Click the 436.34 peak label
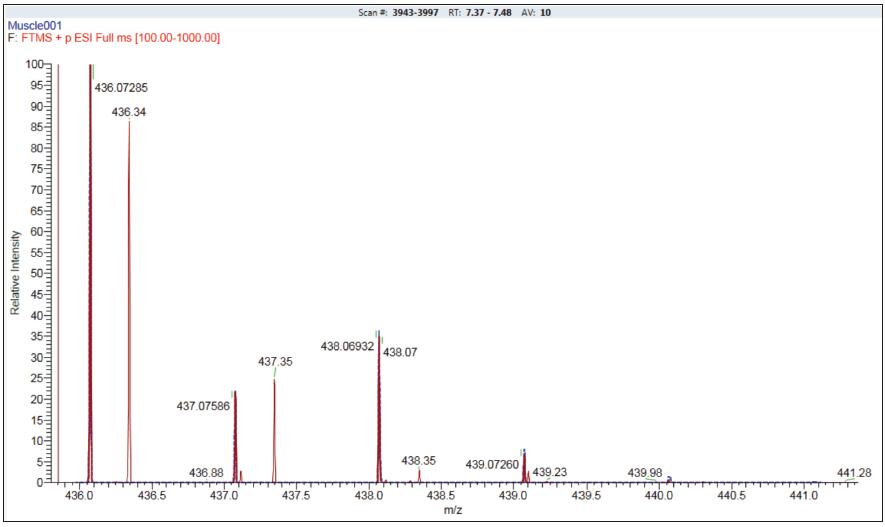The height and width of the screenshot is (527, 885). tap(129, 112)
